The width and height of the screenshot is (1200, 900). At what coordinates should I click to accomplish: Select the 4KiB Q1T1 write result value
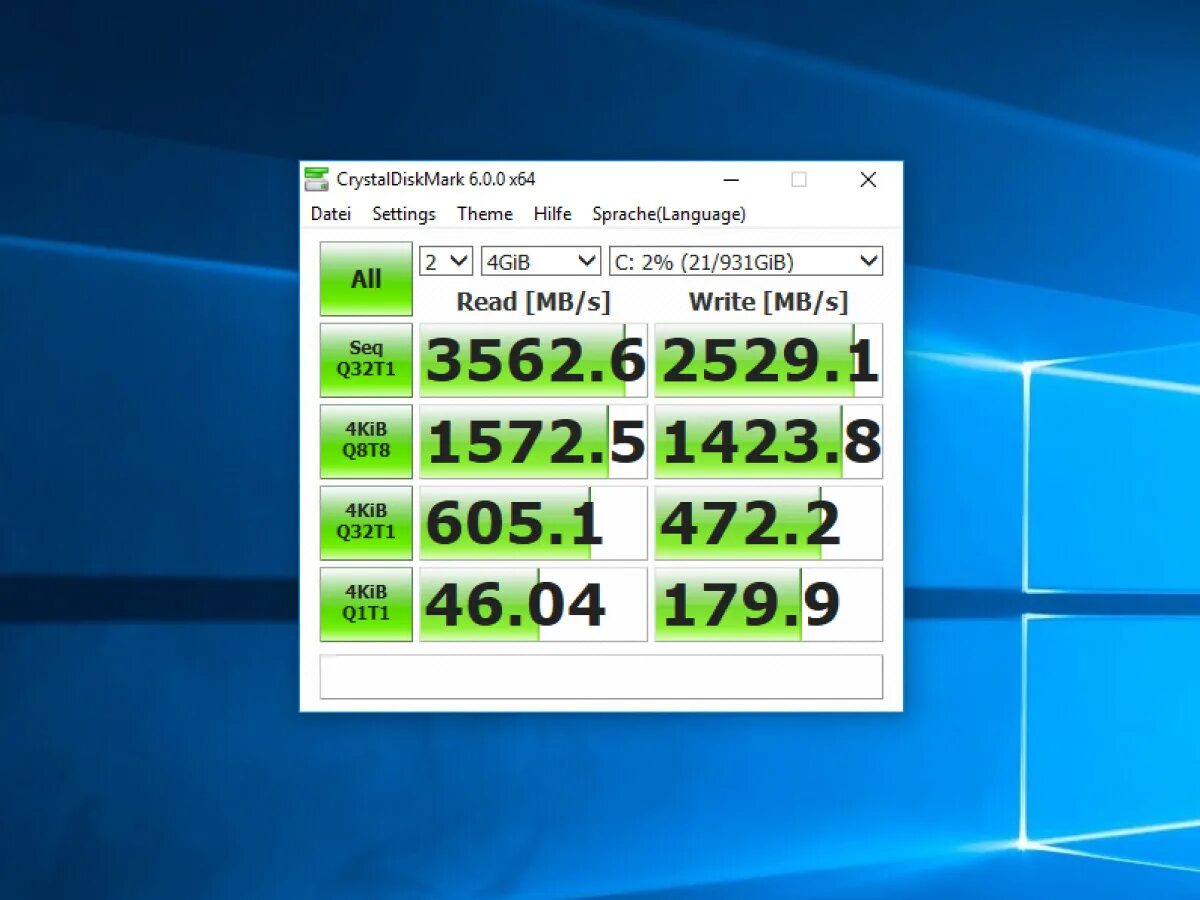pyautogui.click(x=768, y=602)
